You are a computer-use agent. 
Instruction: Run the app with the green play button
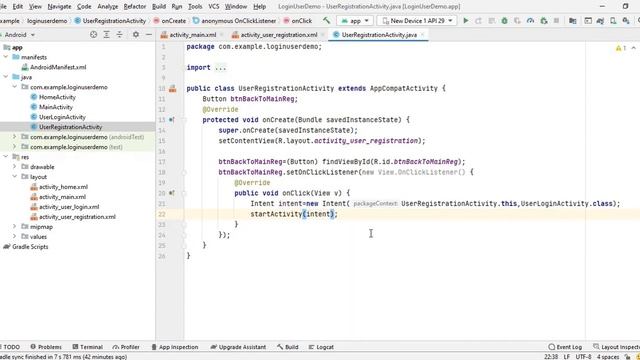(465, 20)
